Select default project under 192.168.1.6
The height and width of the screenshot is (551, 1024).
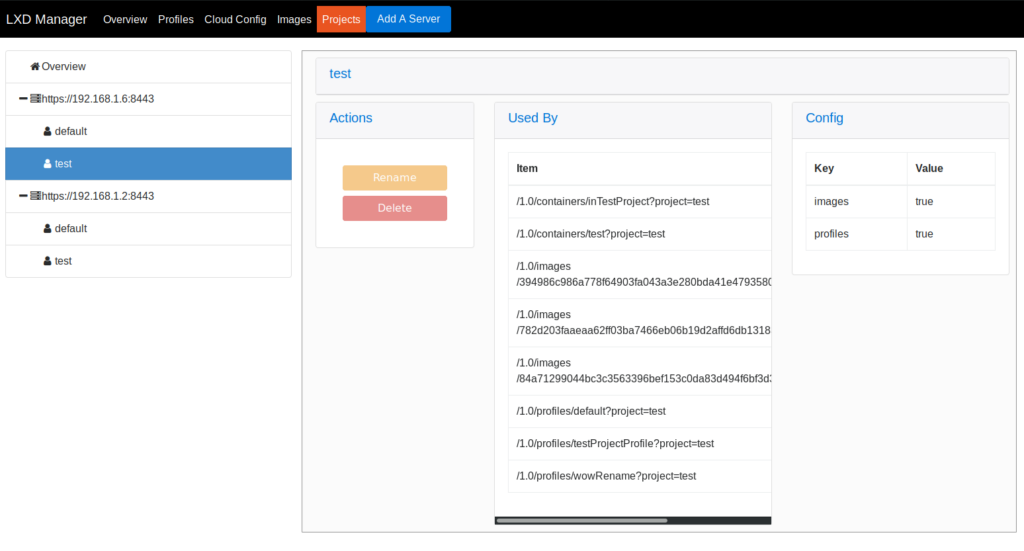148,131
